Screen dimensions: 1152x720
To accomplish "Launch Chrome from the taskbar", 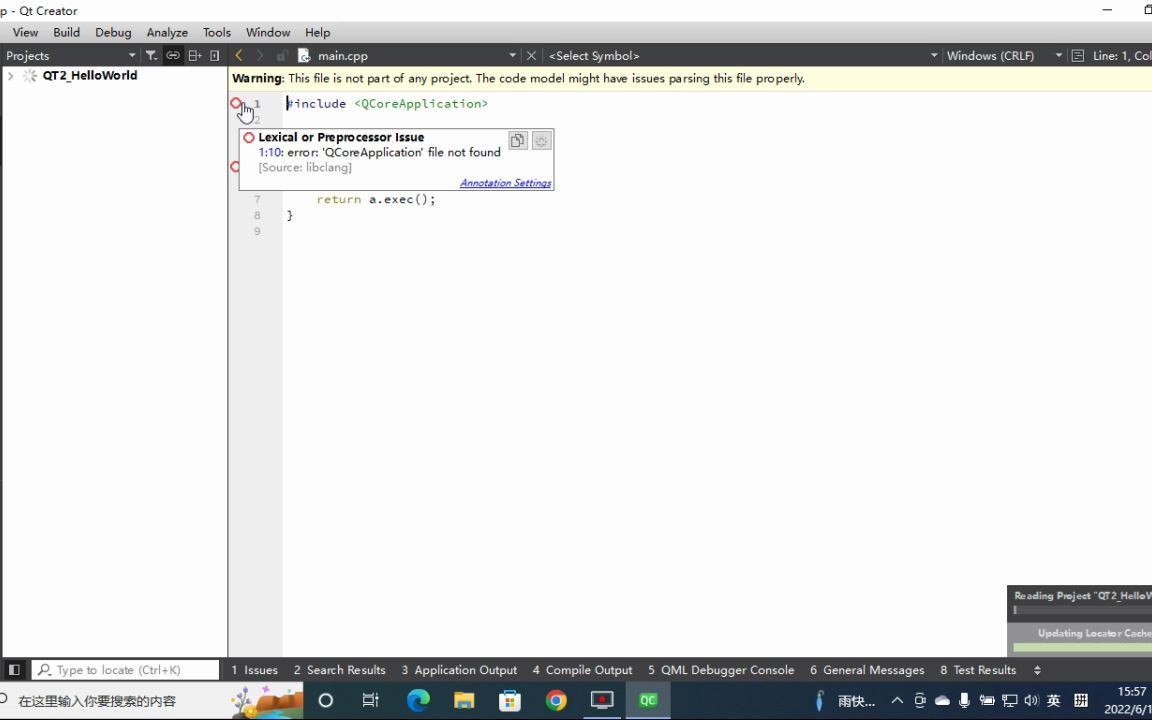I will (556, 700).
